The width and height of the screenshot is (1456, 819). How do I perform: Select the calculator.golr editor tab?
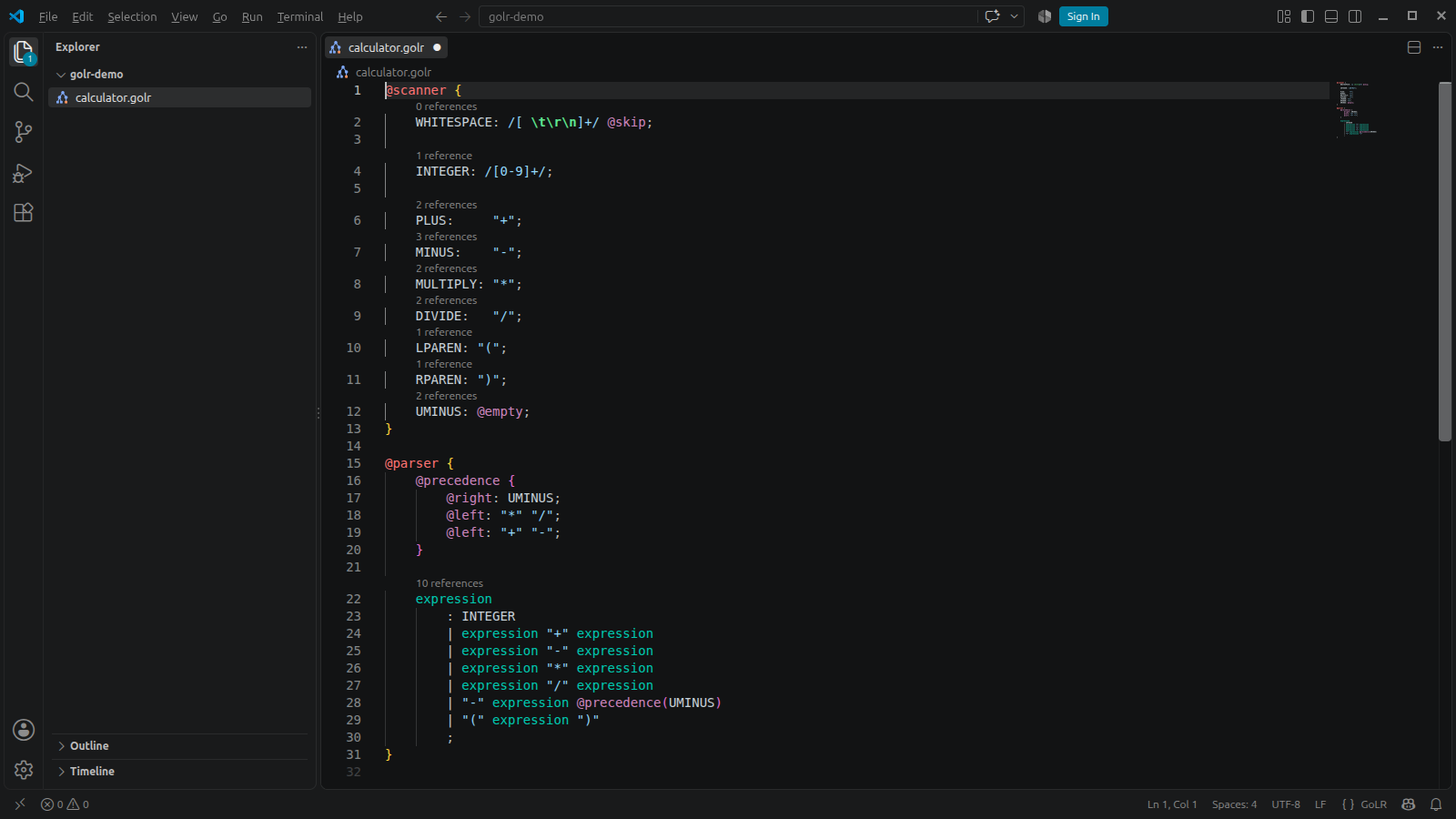pyautogui.click(x=386, y=47)
